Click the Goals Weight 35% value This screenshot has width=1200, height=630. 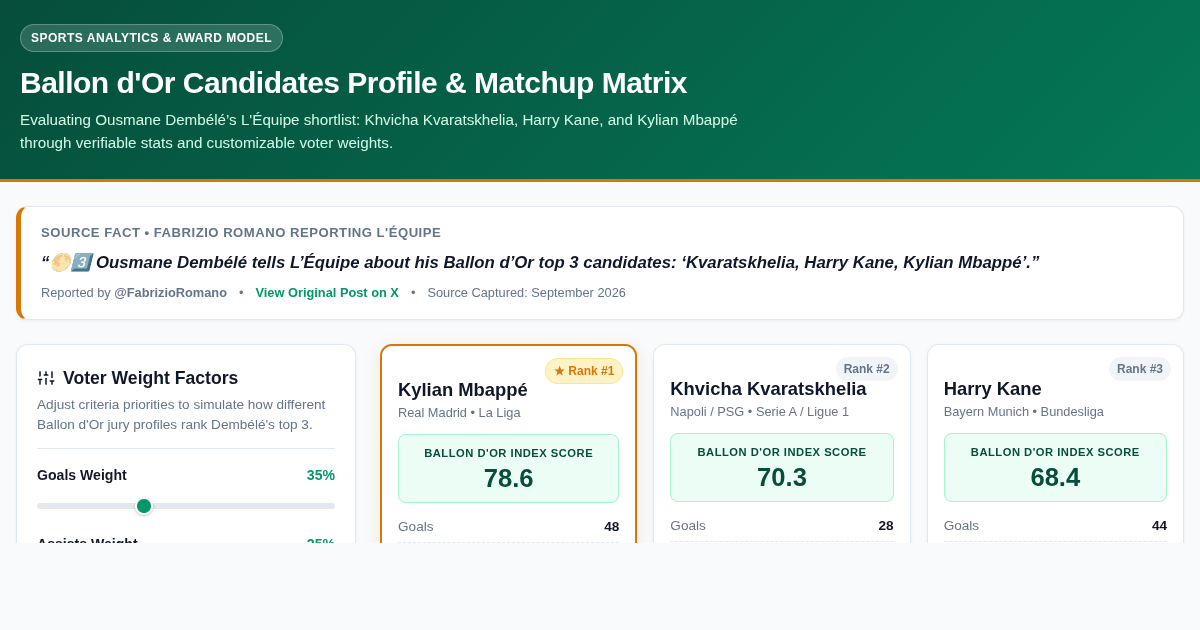coord(321,475)
